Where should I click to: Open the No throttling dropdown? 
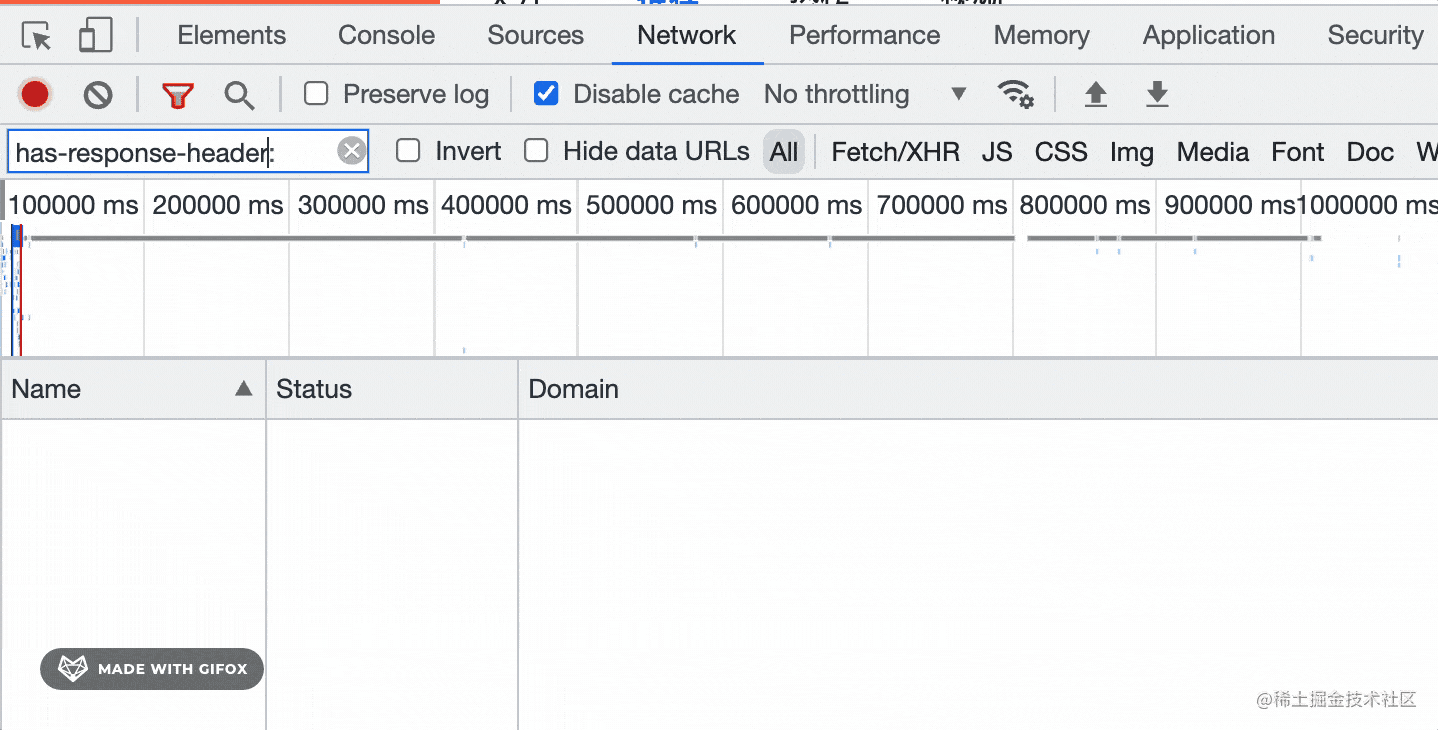[865, 94]
